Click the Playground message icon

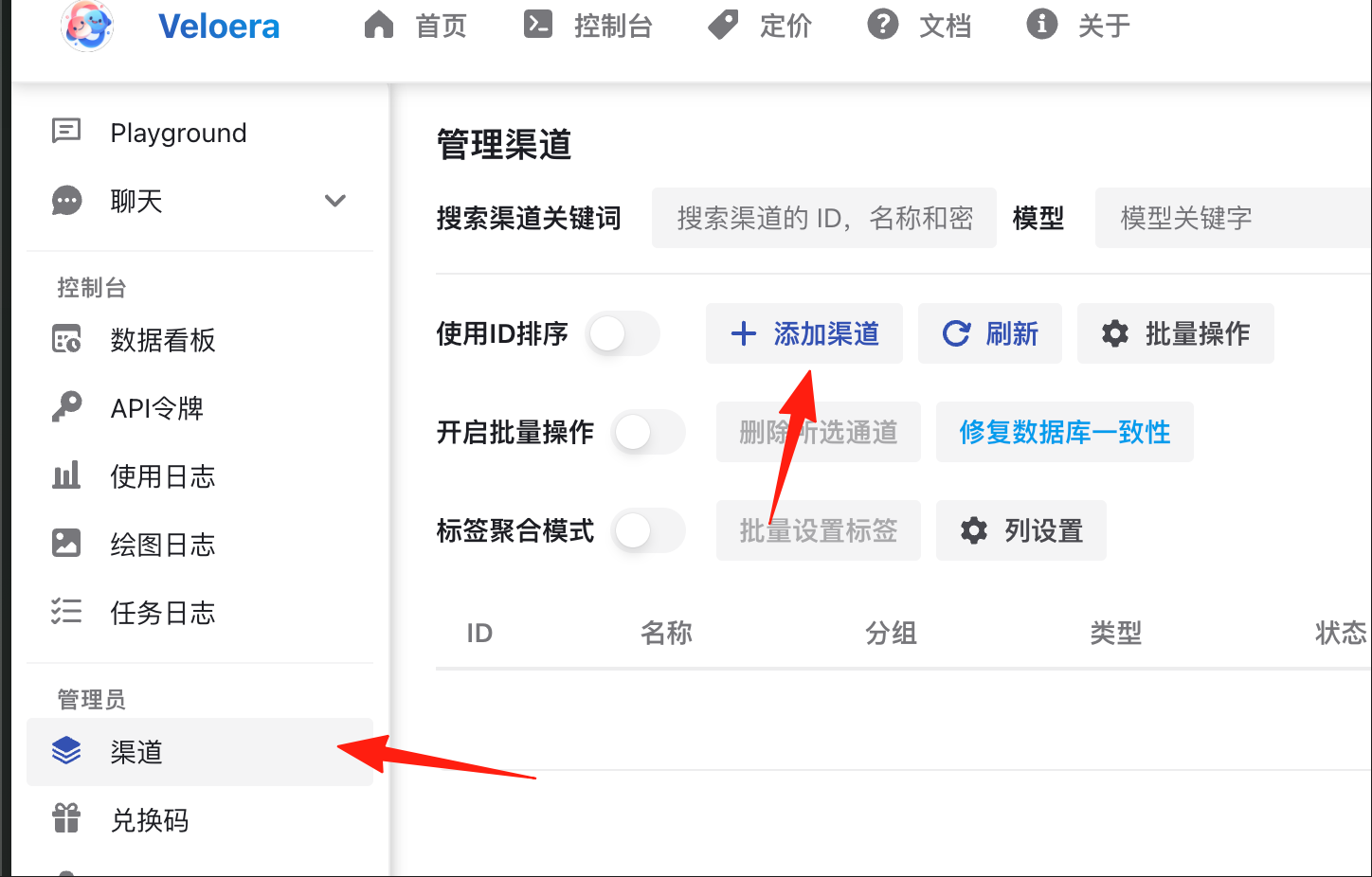click(66, 132)
